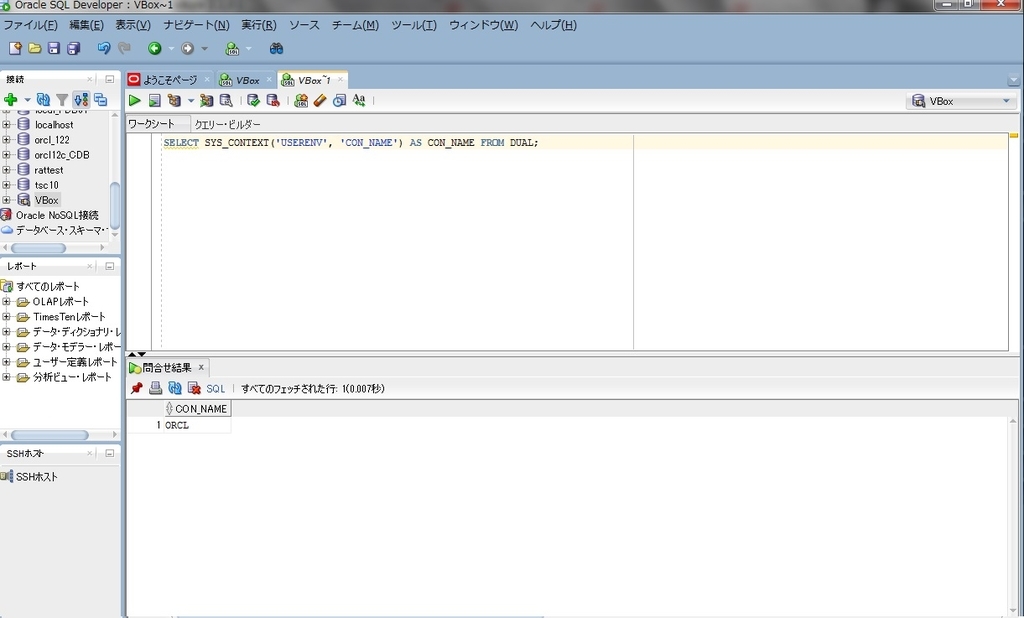Clear the worksheet with the eraser icon
The image size is (1024, 618).
tap(320, 101)
